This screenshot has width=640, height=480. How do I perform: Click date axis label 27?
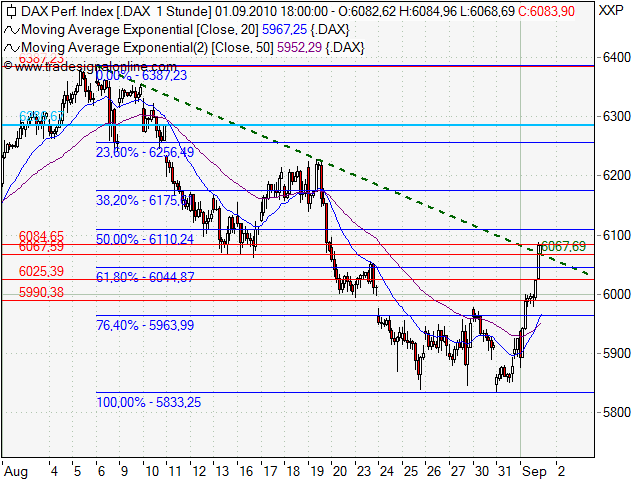point(458,471)
